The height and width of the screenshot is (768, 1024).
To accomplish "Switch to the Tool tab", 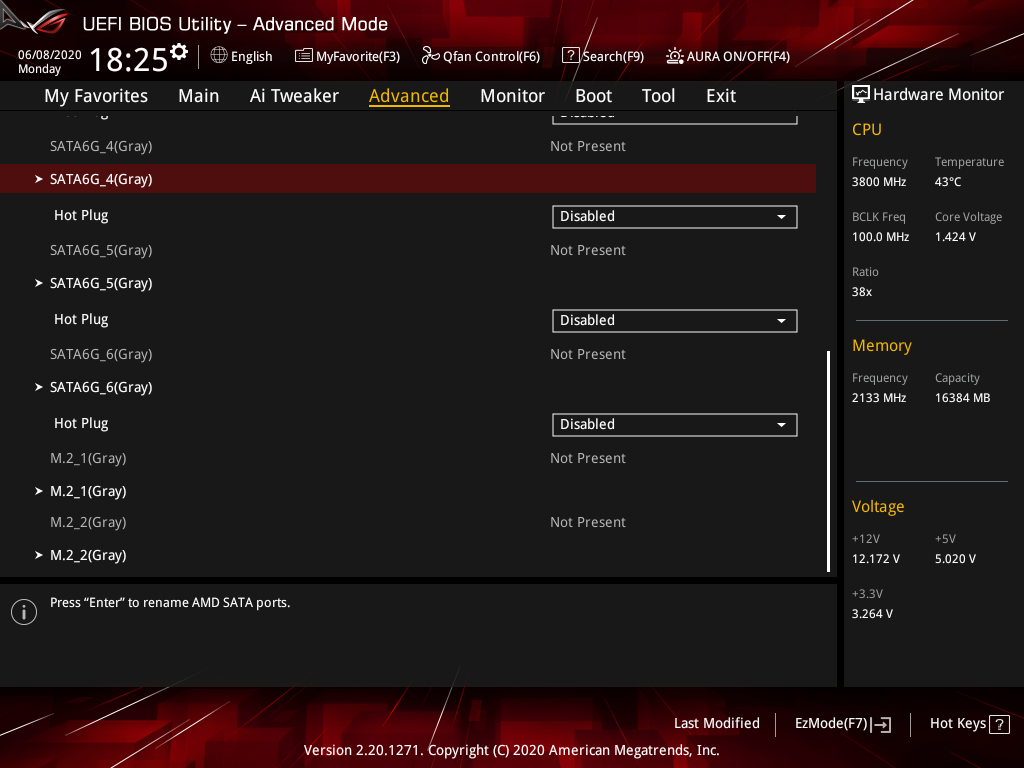I will coord(658,96).
